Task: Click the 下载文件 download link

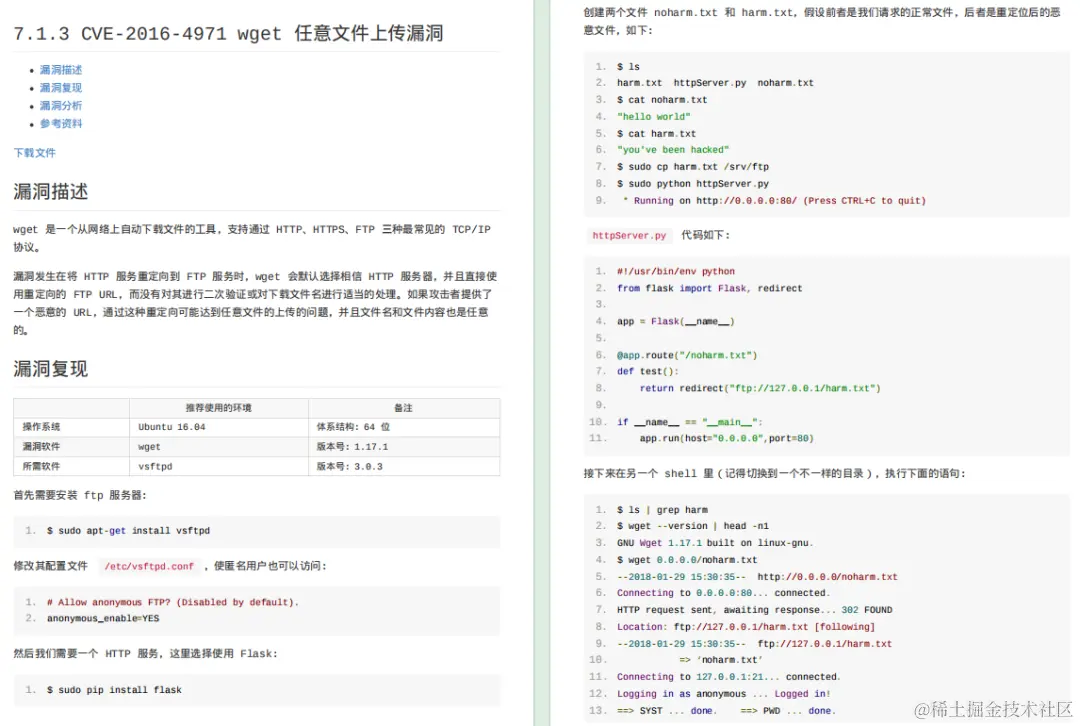Action: pos(34,153)
